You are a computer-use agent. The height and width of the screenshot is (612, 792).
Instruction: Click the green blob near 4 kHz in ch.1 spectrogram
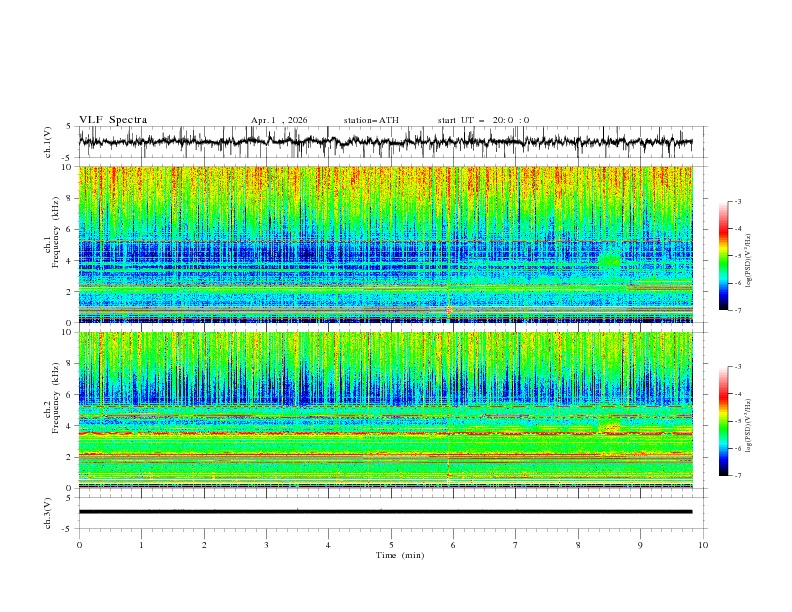click(610, 261)
